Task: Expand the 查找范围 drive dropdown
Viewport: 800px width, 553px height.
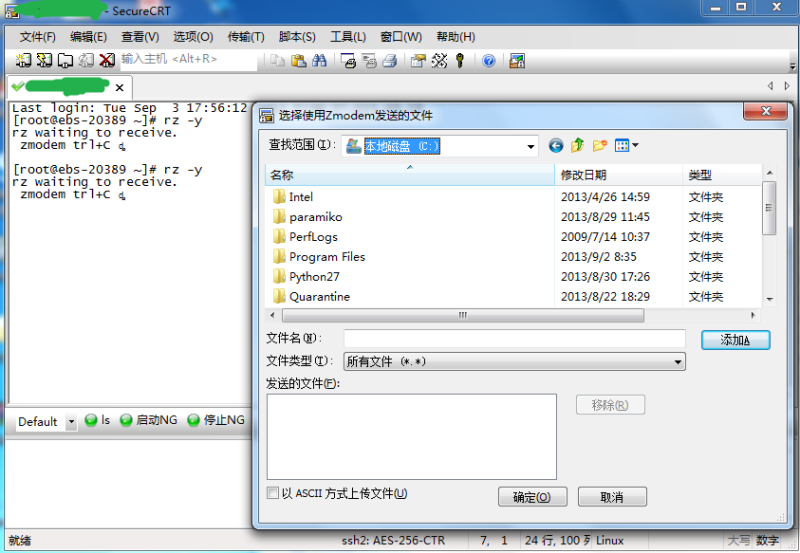Action: pos(531,146)
